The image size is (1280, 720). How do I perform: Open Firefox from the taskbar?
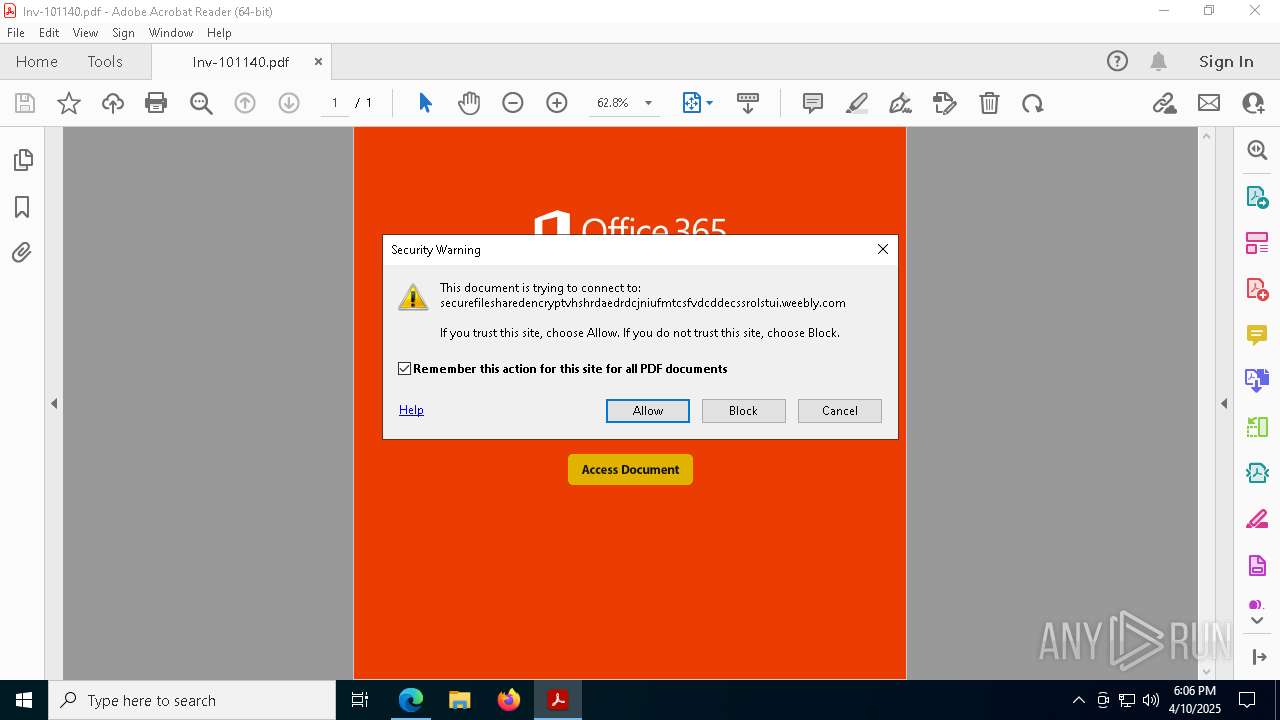pos(509,700)
